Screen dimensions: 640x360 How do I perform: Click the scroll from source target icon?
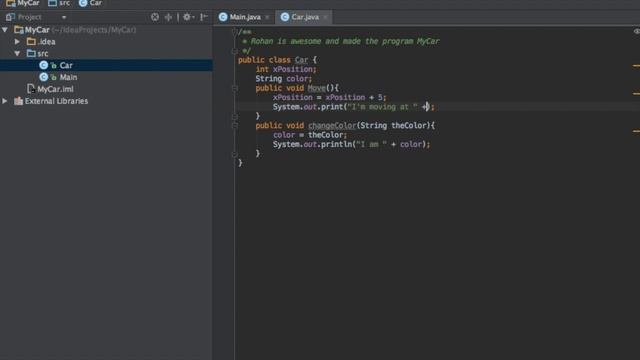(x=155, y=17)
